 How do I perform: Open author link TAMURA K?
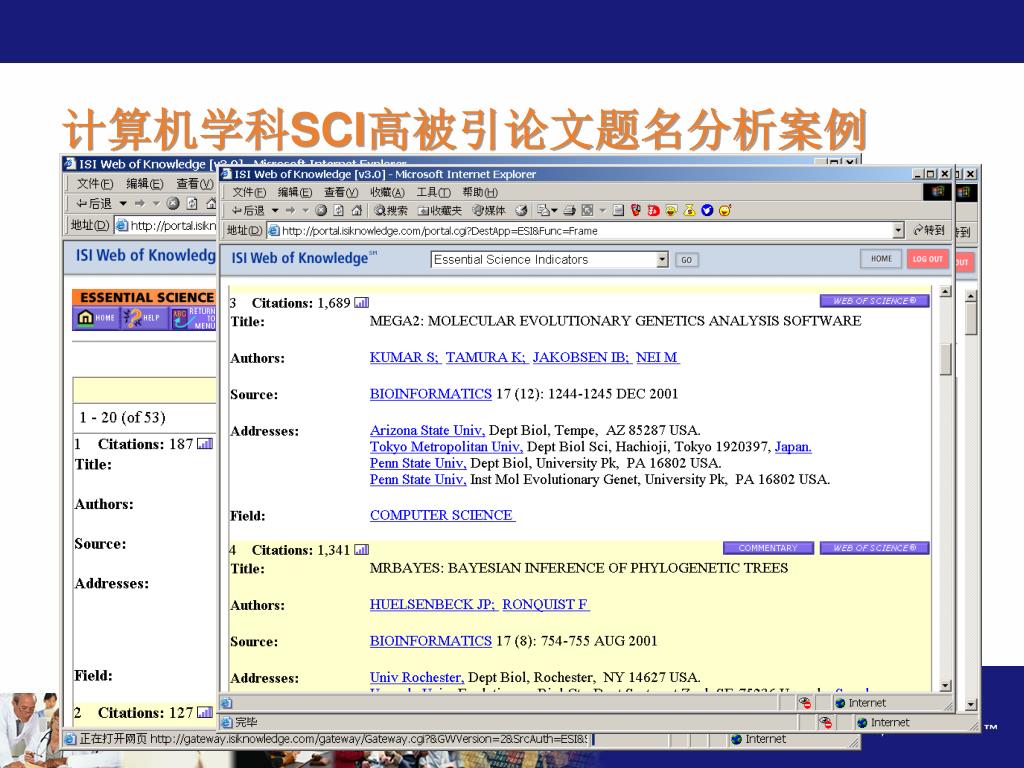[486, 357]
